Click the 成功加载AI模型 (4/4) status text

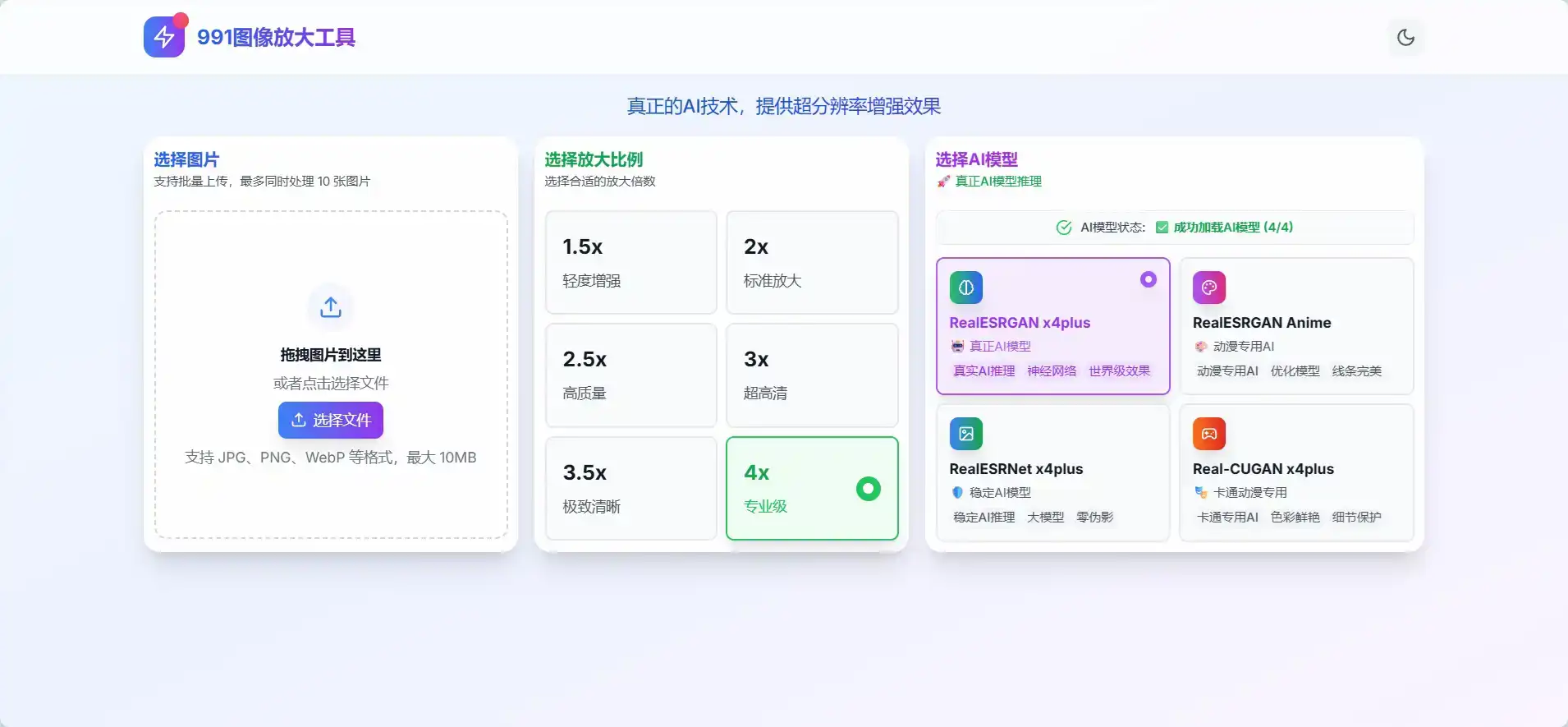(x=1233, y=228)
